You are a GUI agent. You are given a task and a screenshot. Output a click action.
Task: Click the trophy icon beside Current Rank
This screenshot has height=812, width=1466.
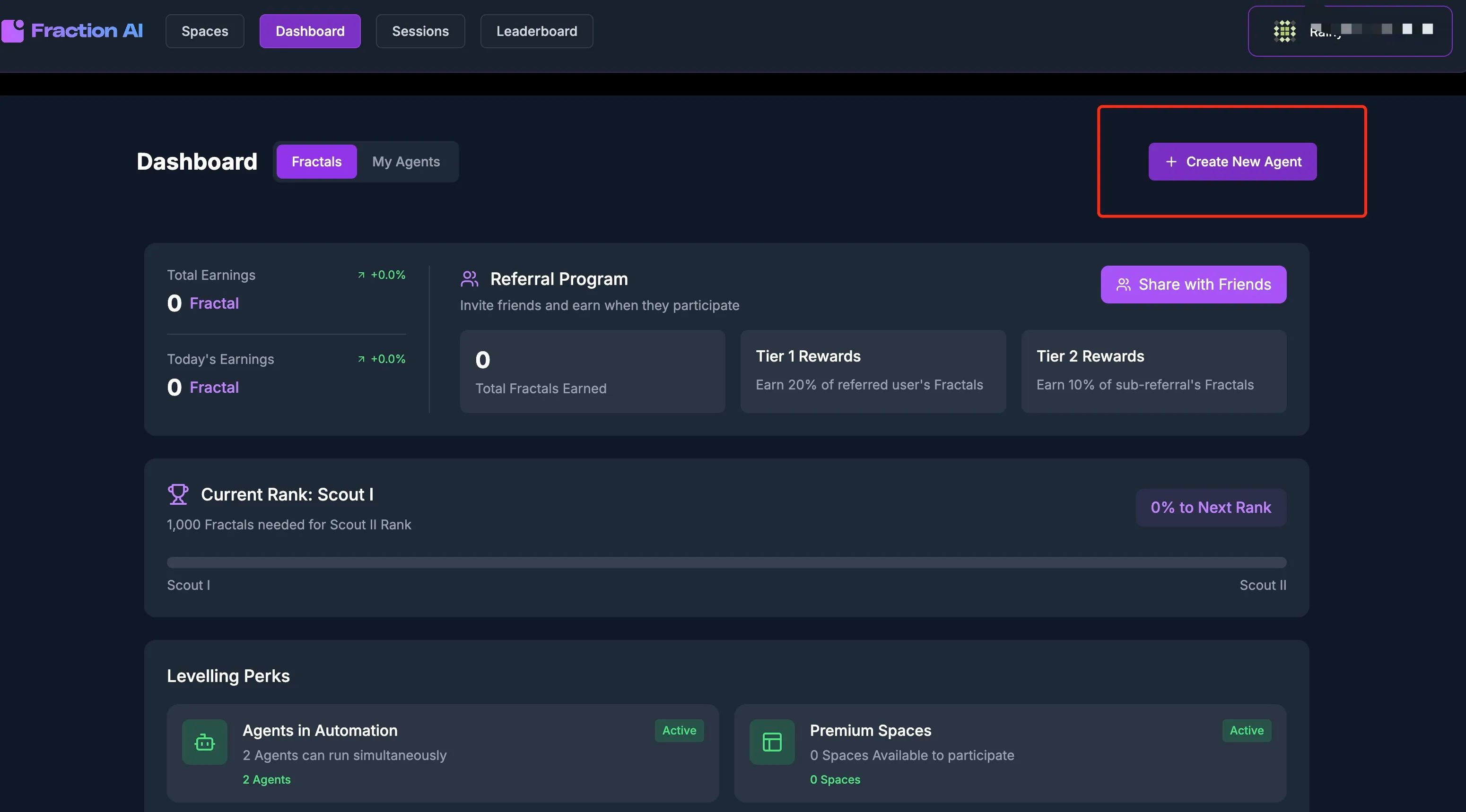pyautogui.click(x=177, y=494)
